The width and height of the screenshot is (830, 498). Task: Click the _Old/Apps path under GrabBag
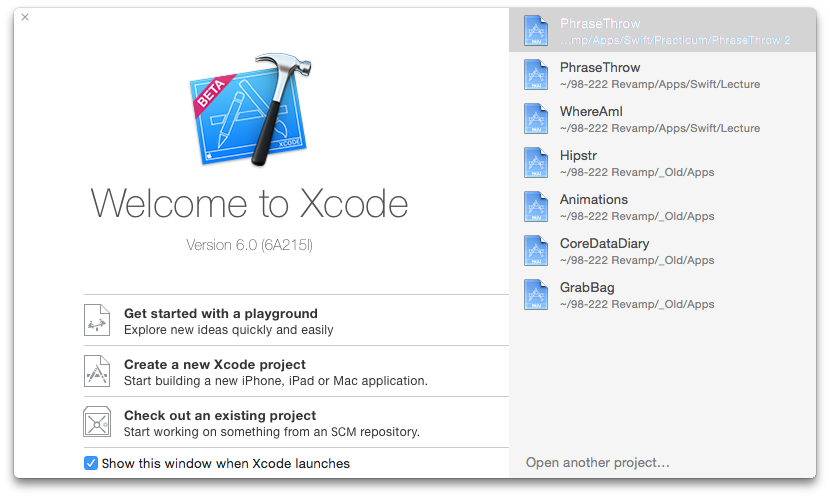pos(637,304)
